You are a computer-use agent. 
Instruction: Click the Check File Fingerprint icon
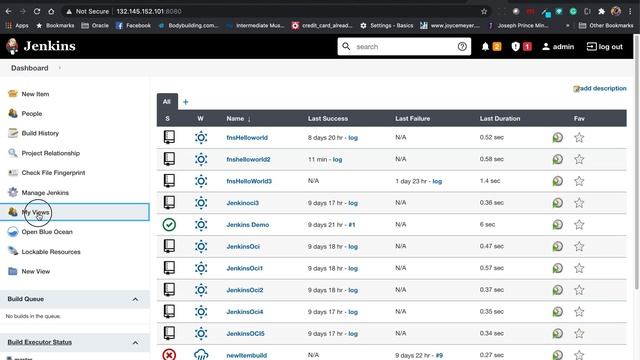tap(13, 172)
